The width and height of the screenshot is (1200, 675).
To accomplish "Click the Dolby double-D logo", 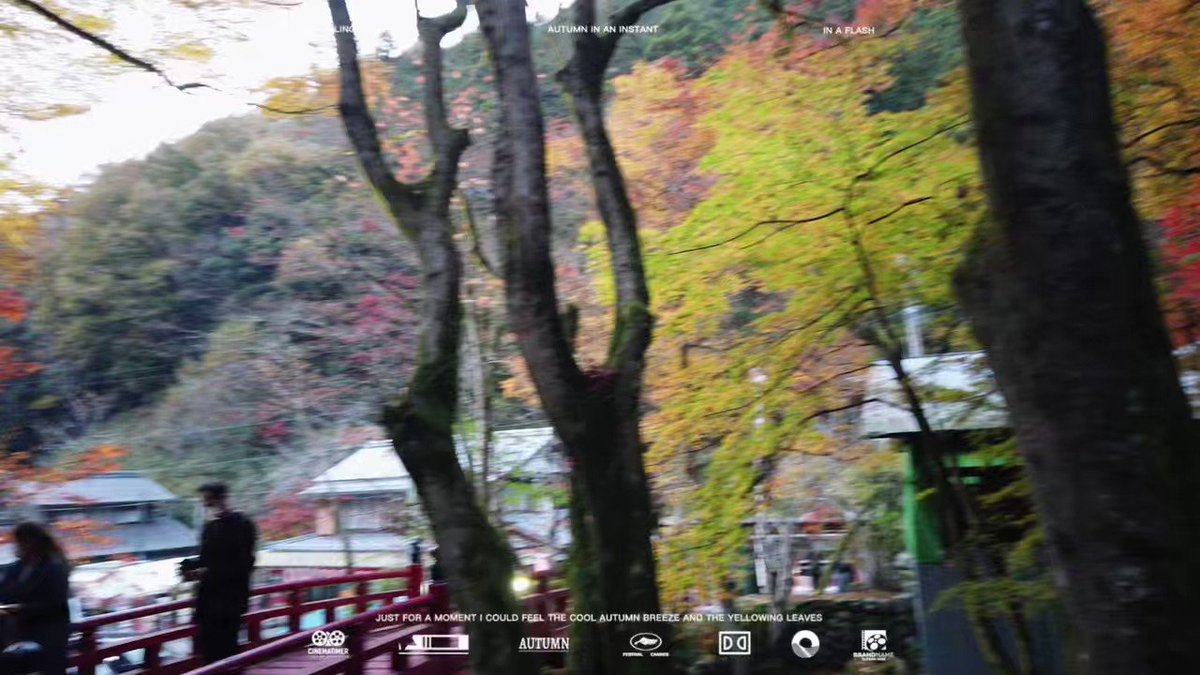I will click(734, 643).
